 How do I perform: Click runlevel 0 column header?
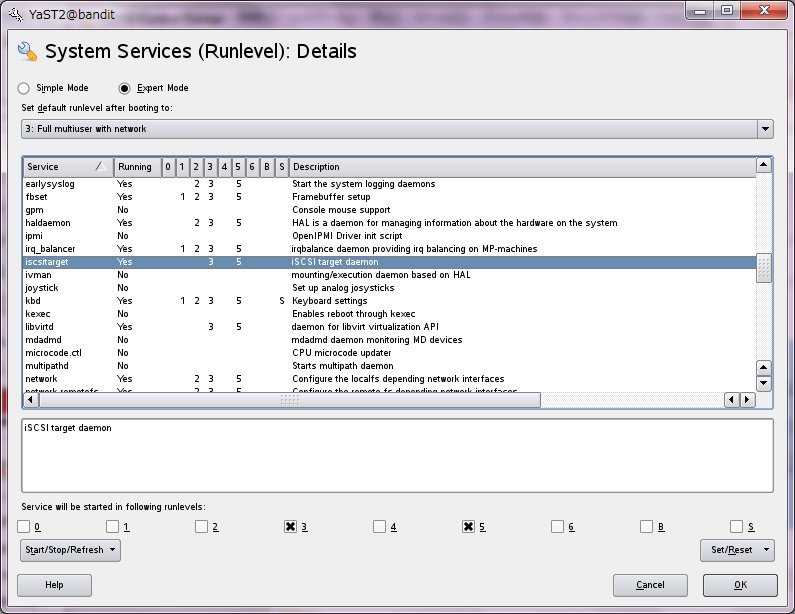[168, 167]
